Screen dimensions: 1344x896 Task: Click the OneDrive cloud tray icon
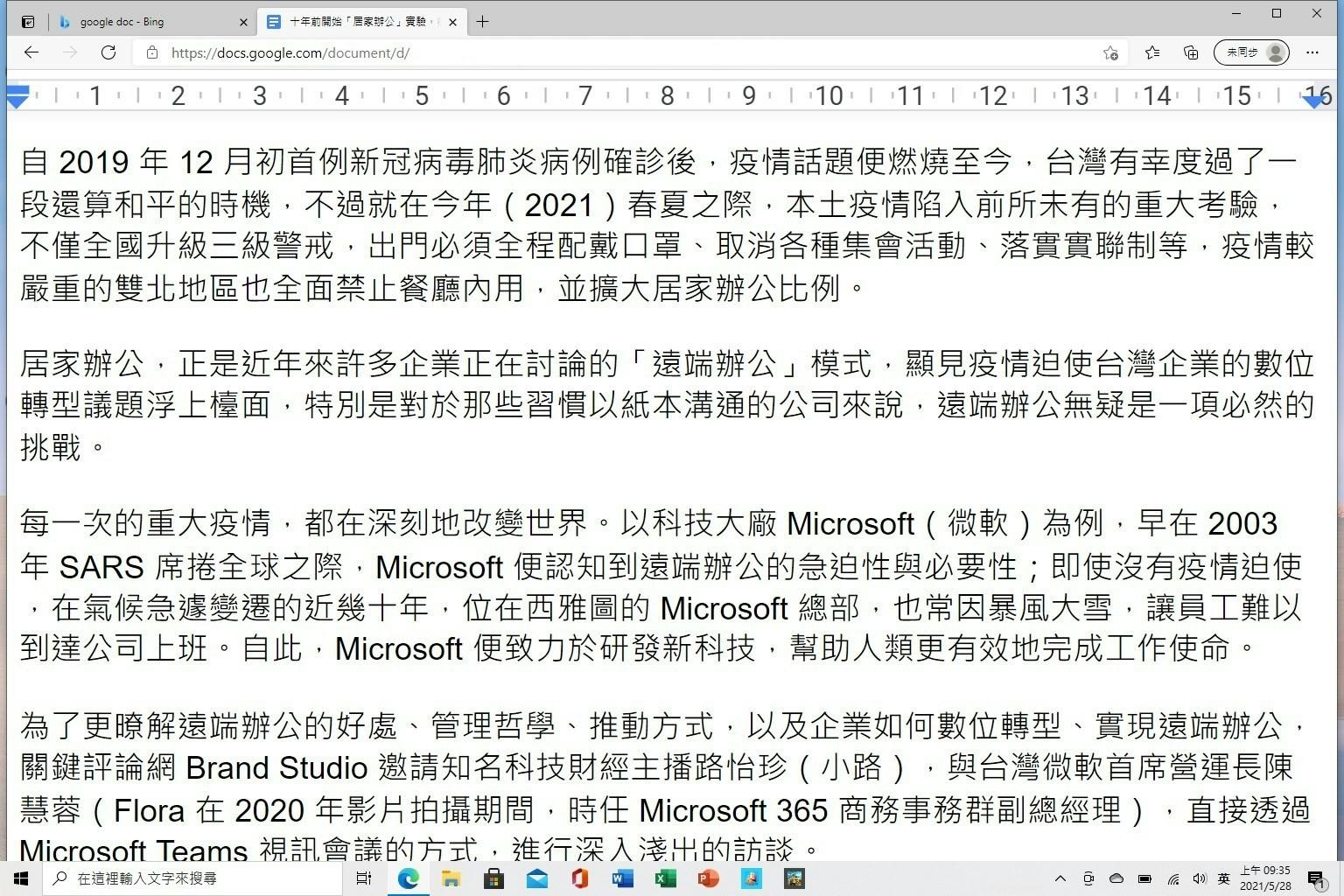(1116, 878)
